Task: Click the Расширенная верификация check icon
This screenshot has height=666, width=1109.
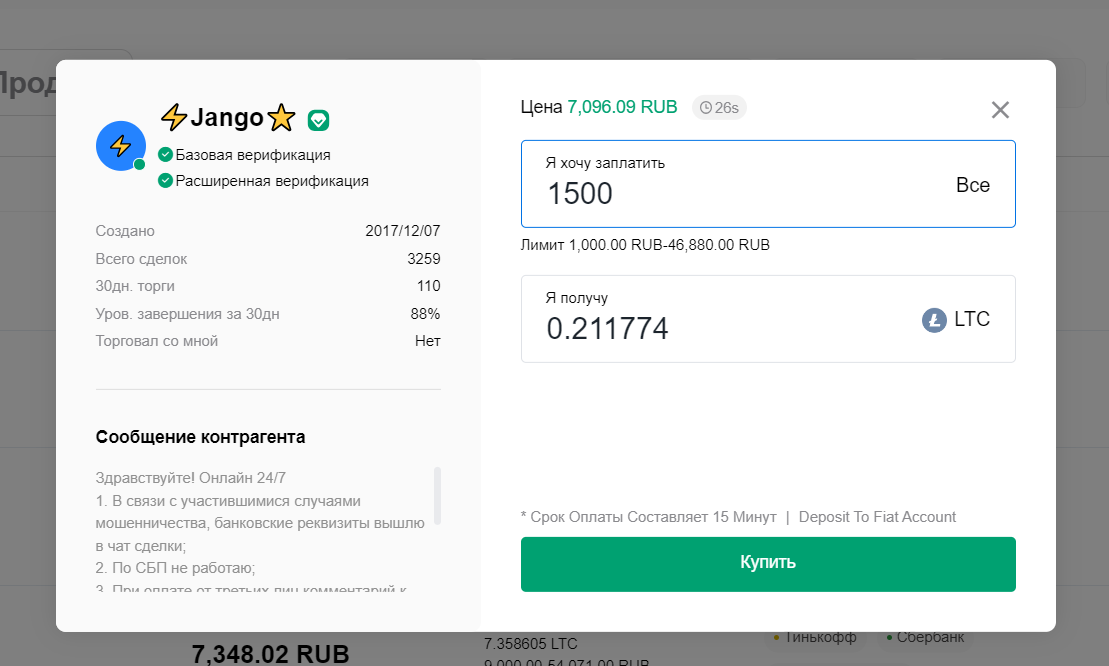Action: click(166, 181)
